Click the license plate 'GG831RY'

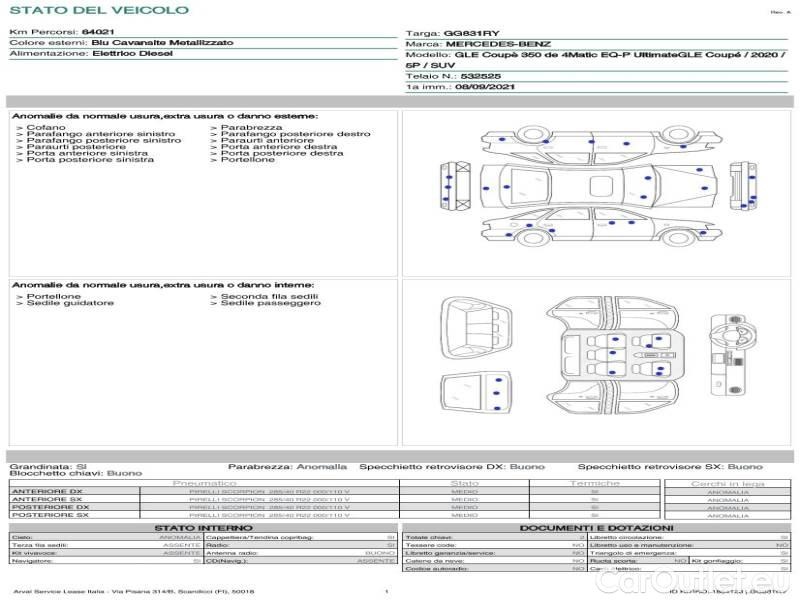pyautogui.click(x=471, y=33)
